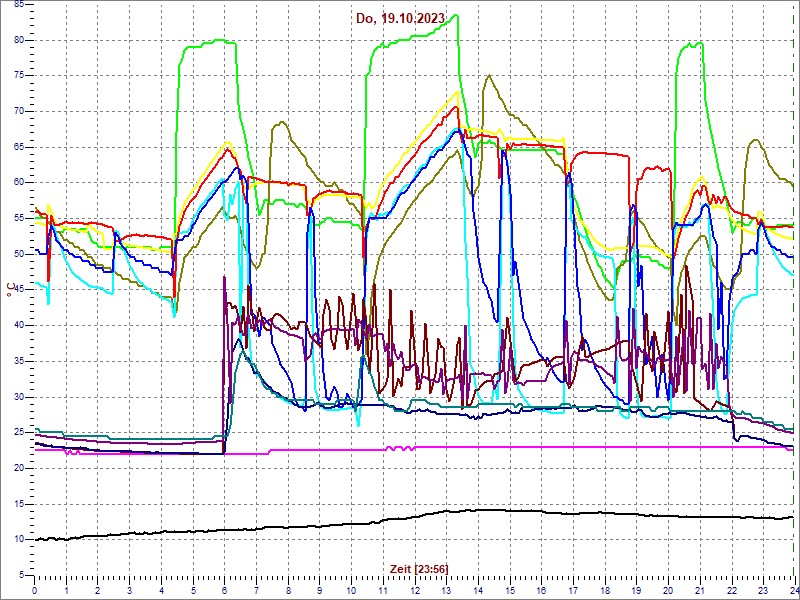Select the 65 value on the temperature axis
The height and width of the screenshot is (600, 800).
click(x=19, y=147)
